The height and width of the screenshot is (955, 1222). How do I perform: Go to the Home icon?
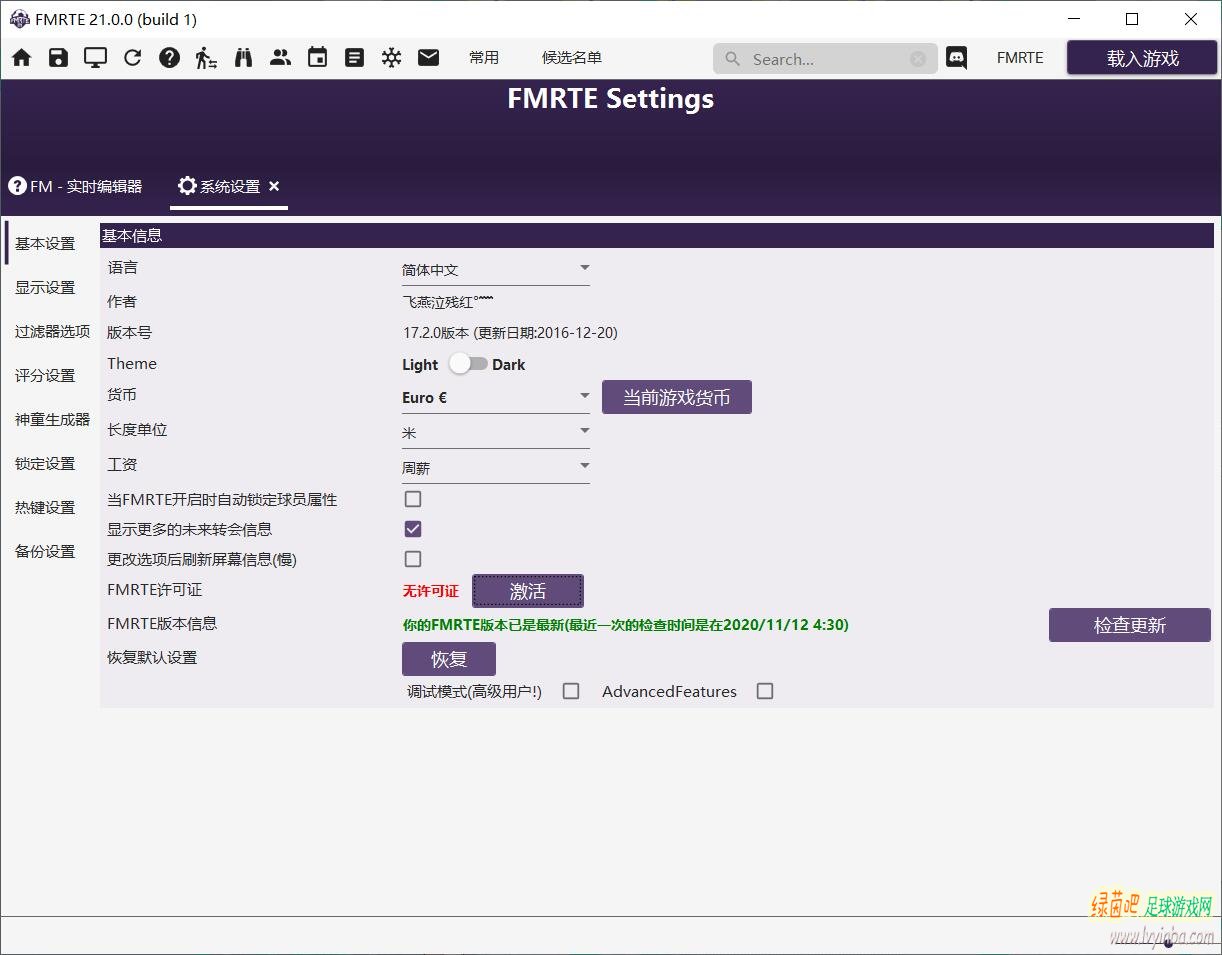[x=22, y=58]
